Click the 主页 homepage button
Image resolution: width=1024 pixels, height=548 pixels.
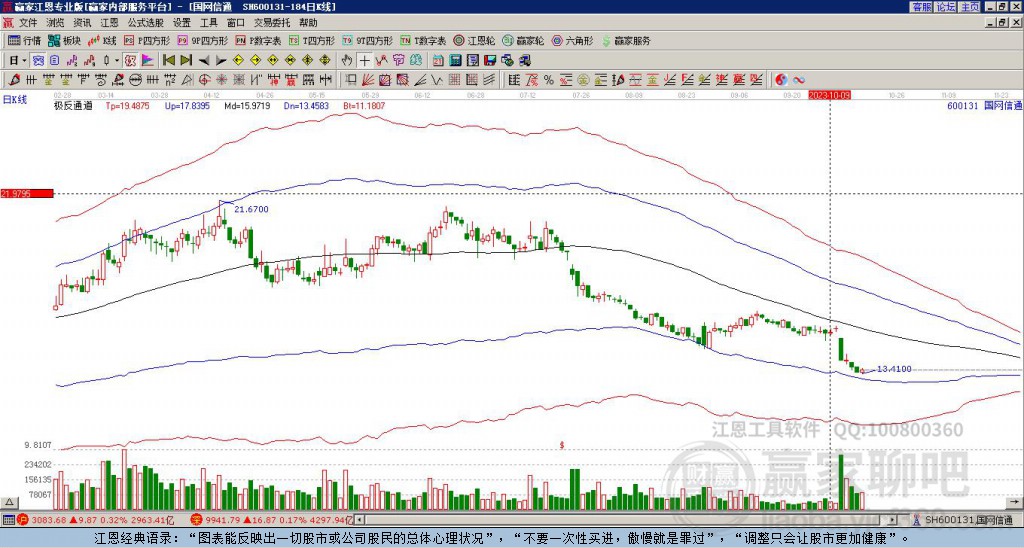click(970, 7)
